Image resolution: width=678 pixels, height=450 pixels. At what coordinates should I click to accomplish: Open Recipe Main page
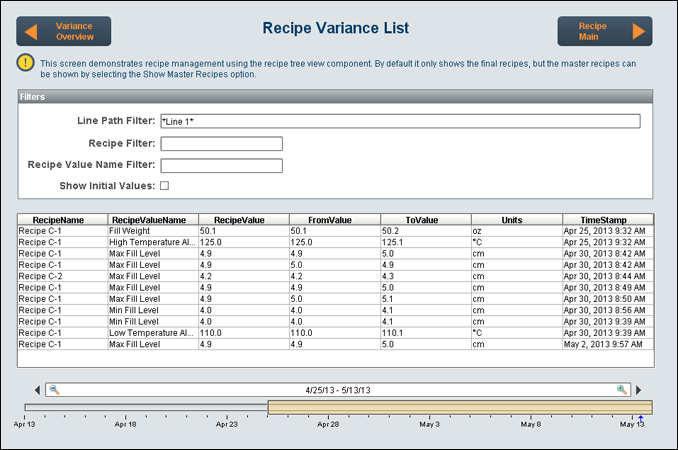point(604,31)
